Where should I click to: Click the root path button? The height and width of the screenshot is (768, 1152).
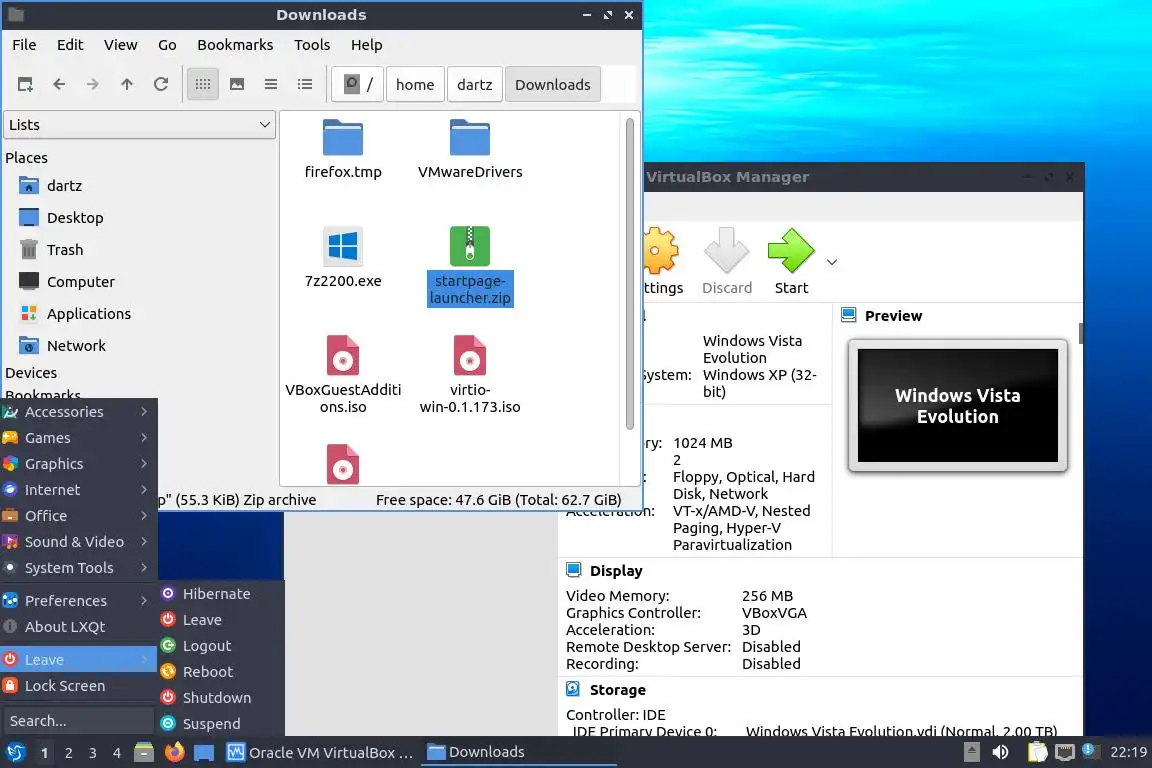click(x=358, y=85)
